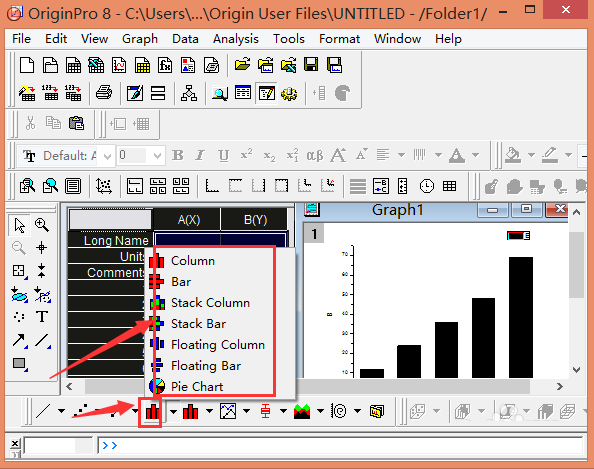Open the Format menu

(x=339, y=39)
